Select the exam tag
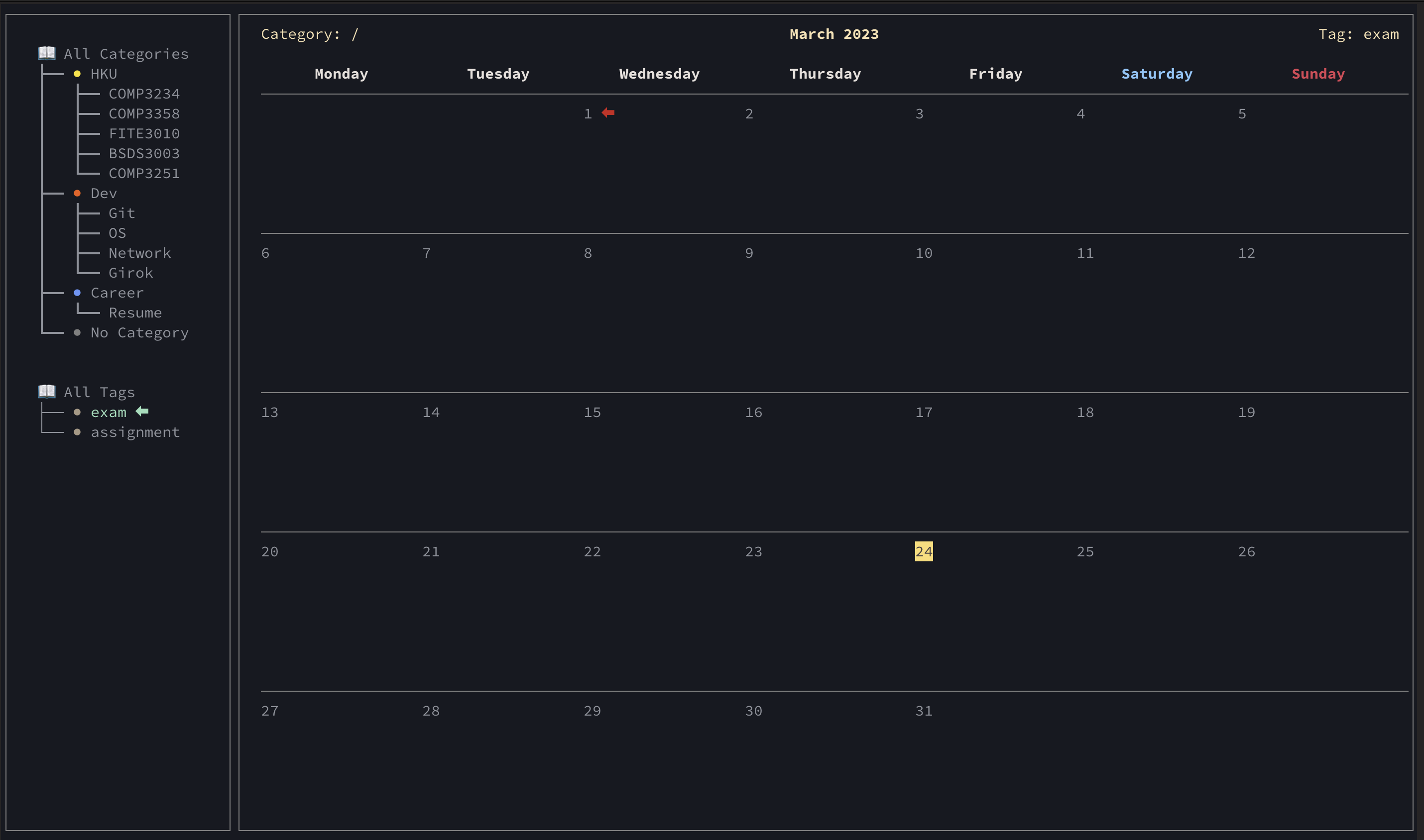 click(x=108, y=412)
